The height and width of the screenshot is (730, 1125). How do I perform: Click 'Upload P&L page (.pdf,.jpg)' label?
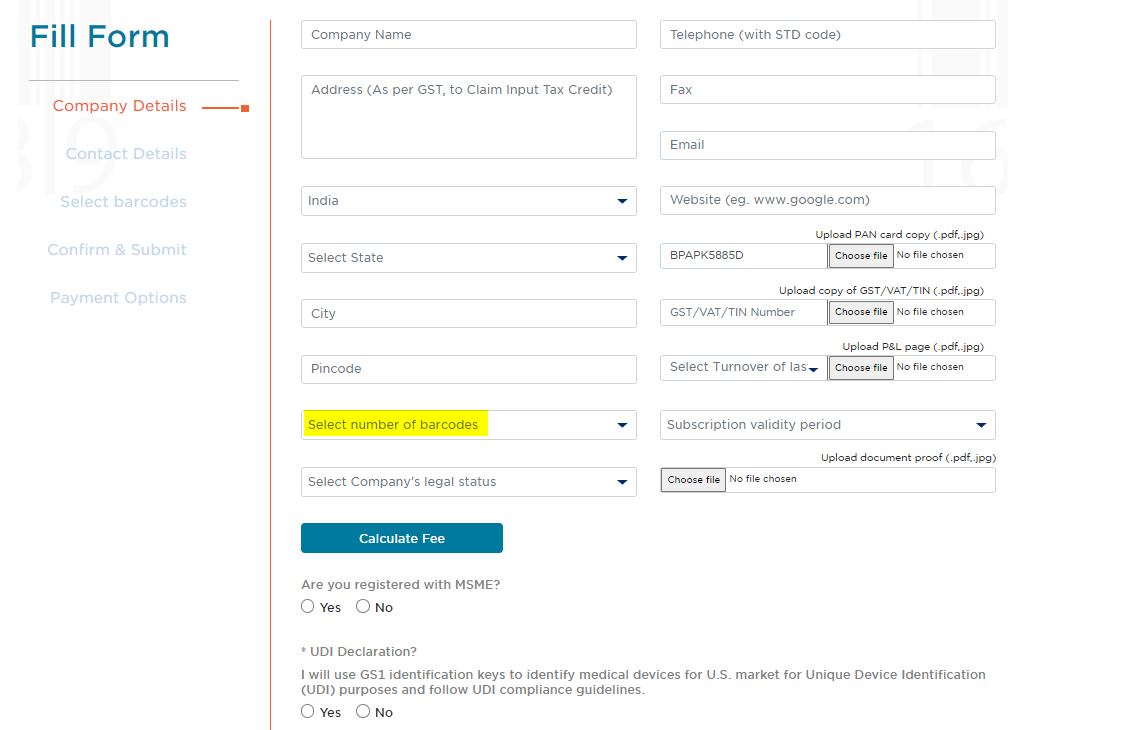pyautogui.click(x=913, y=347)
